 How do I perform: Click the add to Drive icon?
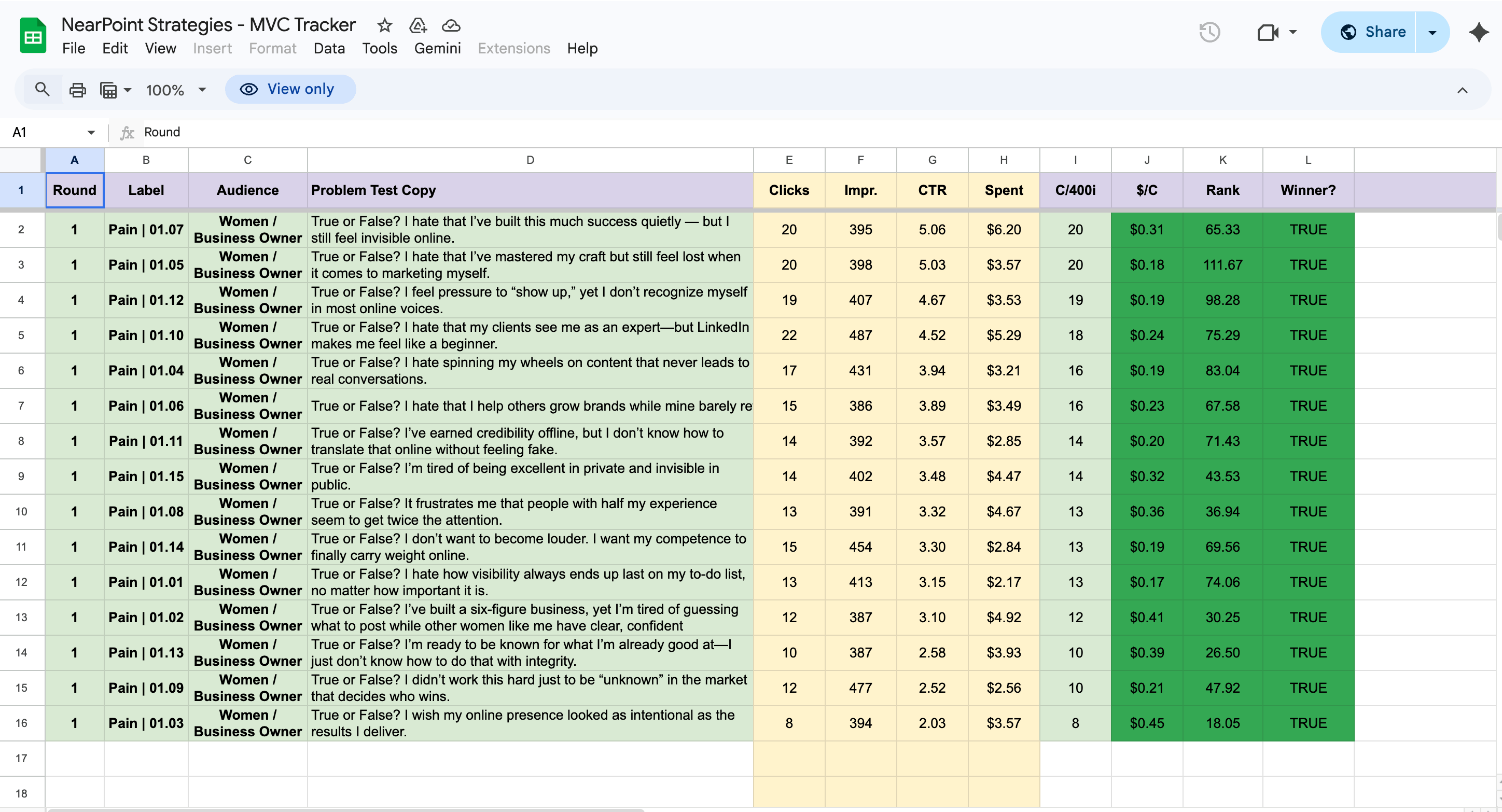[x=418, y=25]
